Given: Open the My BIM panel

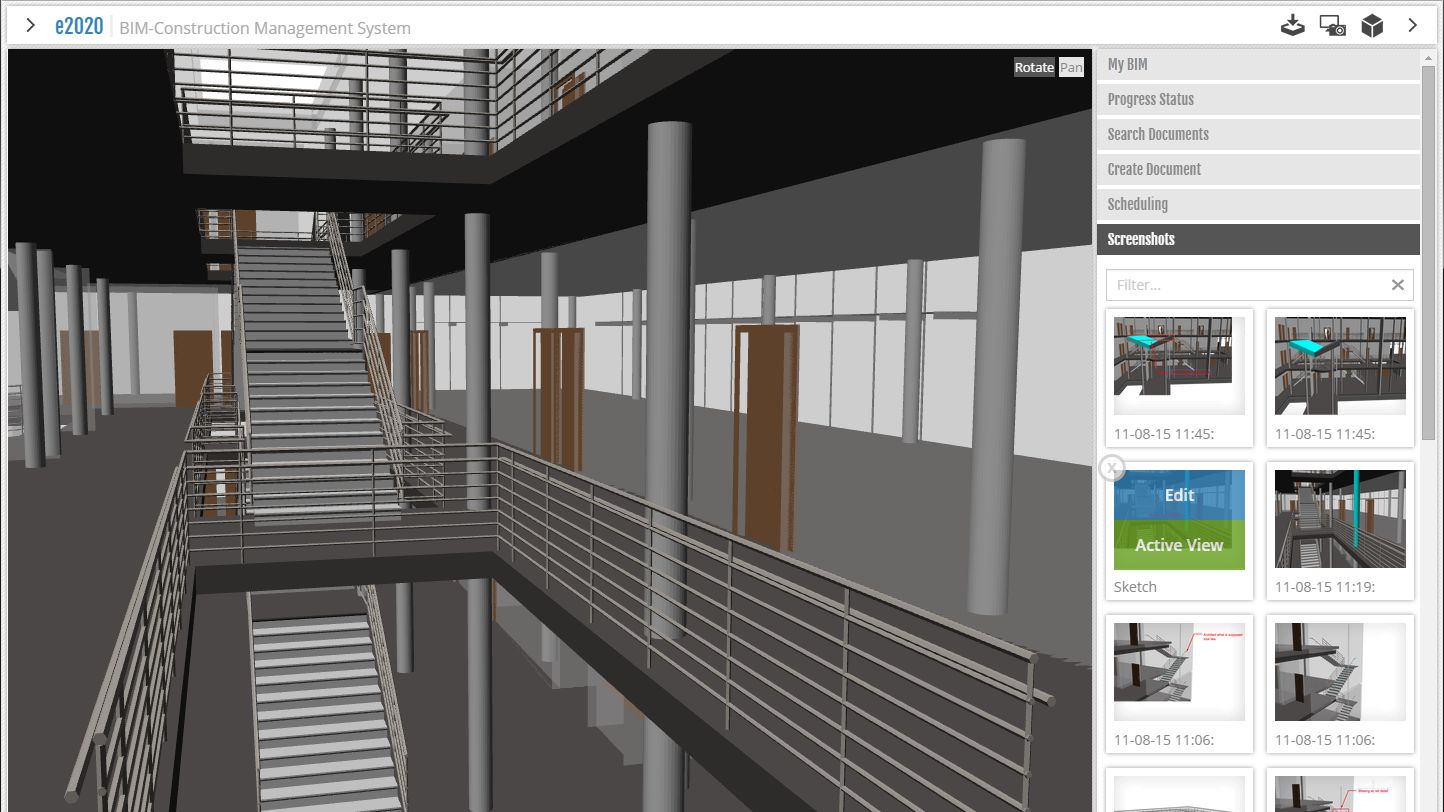Looking at the screenshot, I should pos(1258,64).
